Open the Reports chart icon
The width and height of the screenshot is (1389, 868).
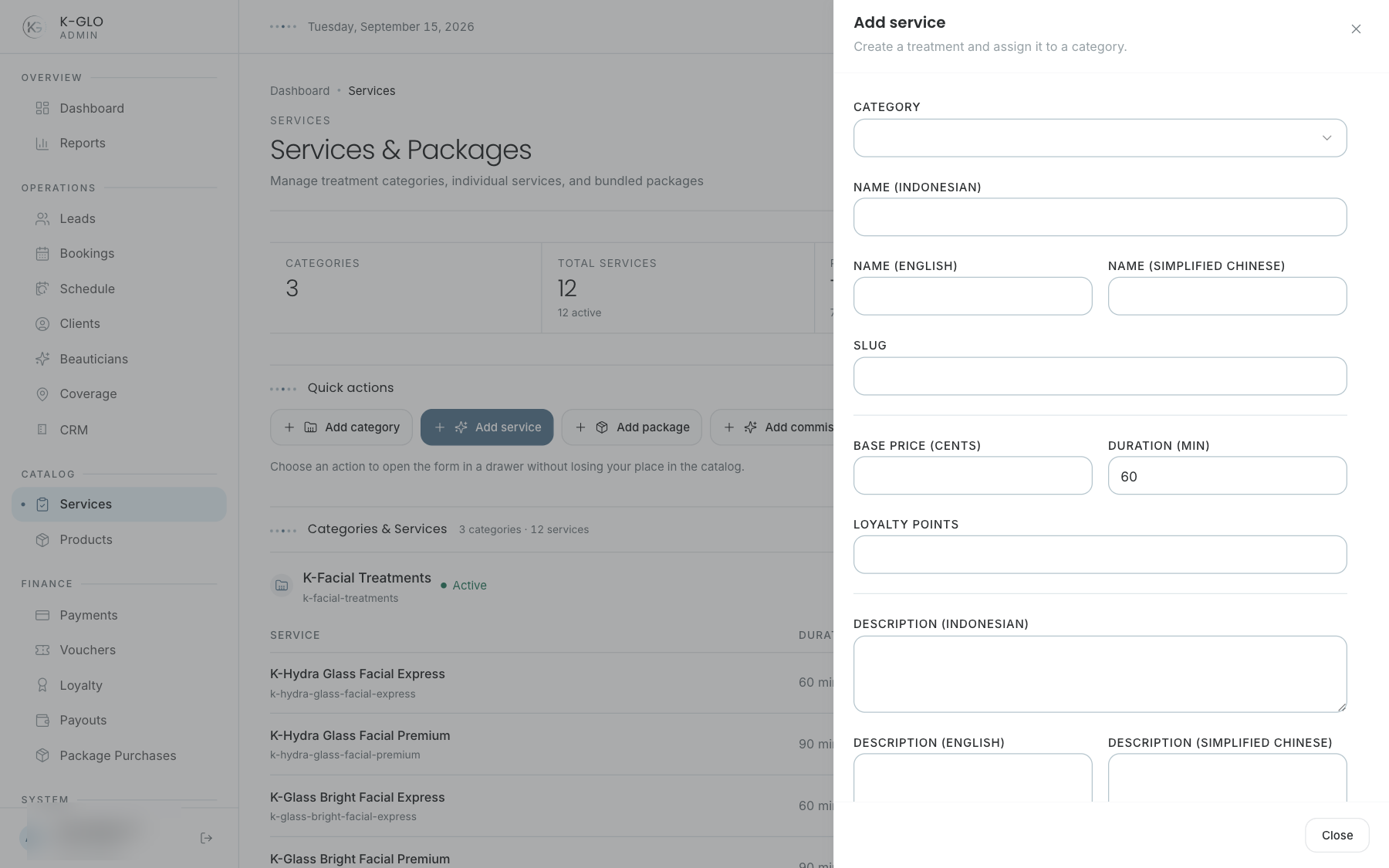coord(42,143)
